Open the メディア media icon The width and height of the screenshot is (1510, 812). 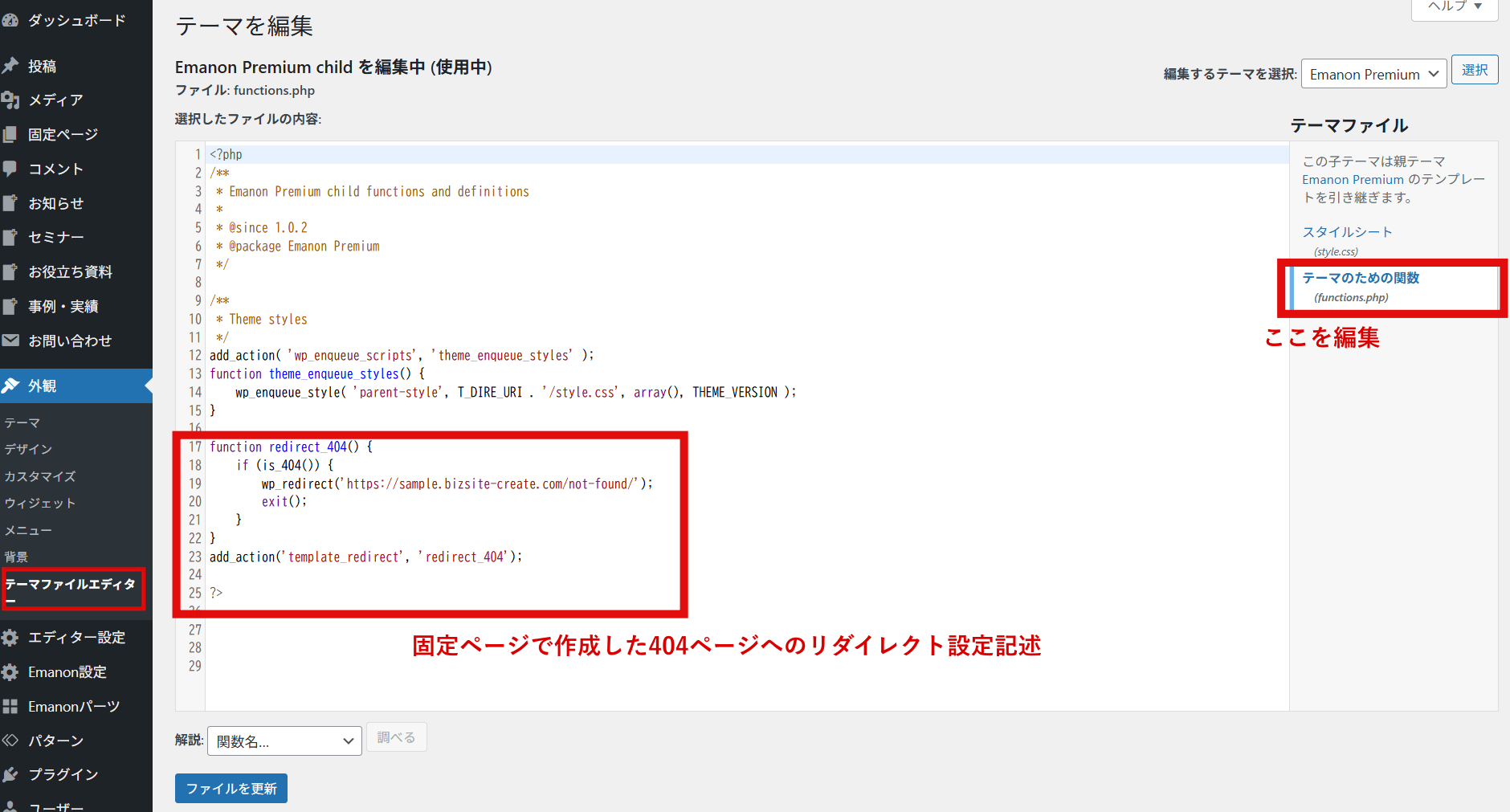point(10,100)
